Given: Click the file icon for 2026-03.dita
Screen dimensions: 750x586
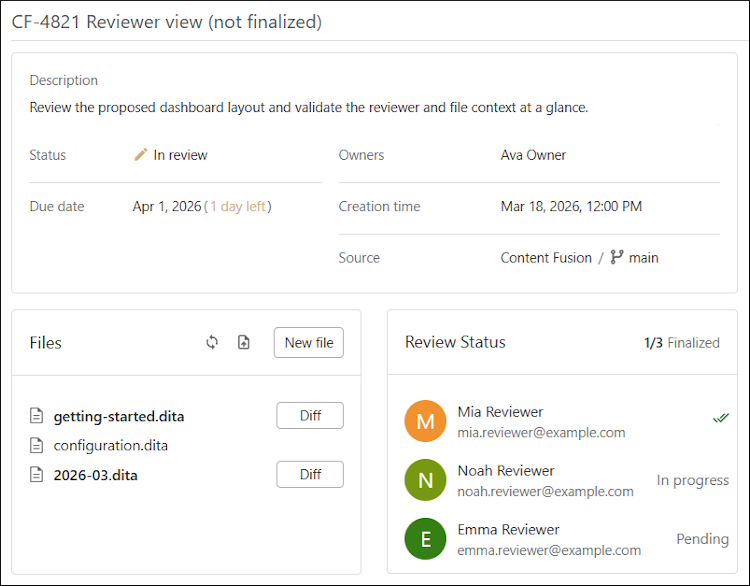Looking at the screenshot, I should click(37, 475).
